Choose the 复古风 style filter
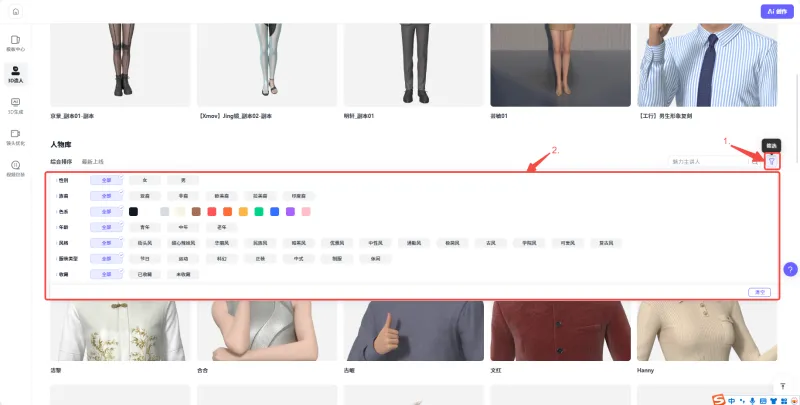This screenshot has height=405, width=800. 606,243
